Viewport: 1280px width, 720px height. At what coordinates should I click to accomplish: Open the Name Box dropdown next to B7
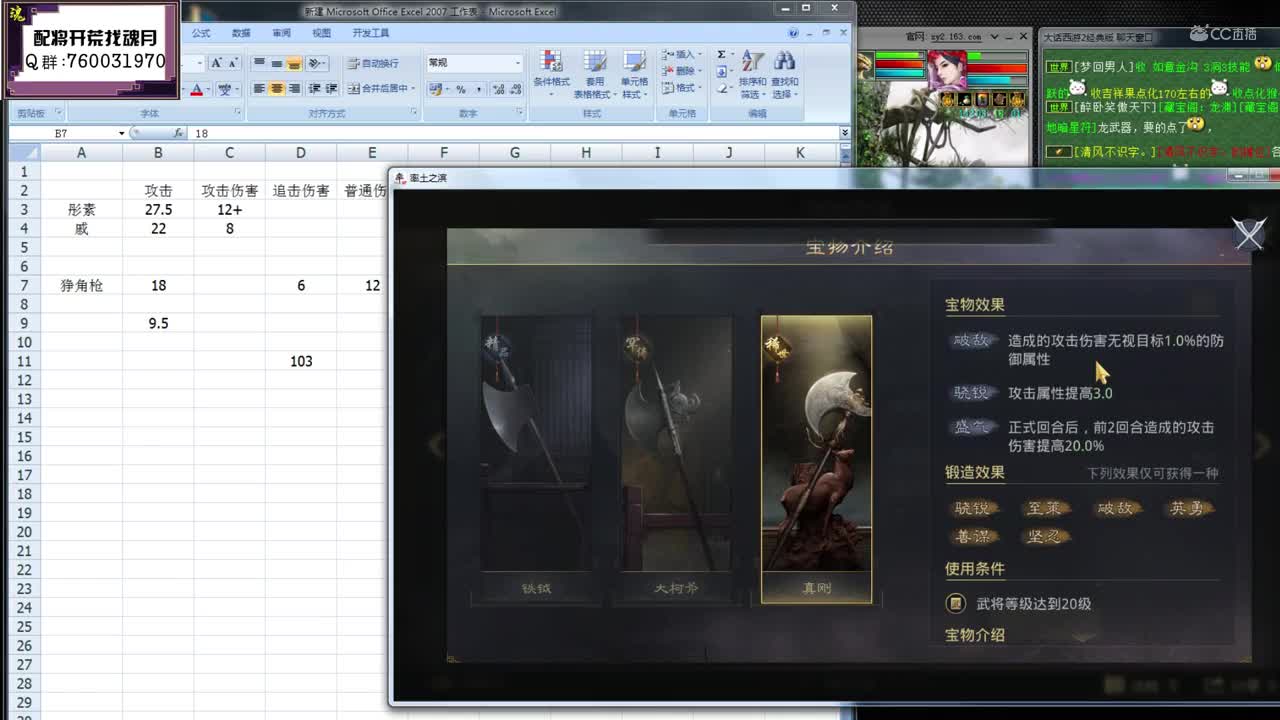pyautogui.click(x=122, y=133)
